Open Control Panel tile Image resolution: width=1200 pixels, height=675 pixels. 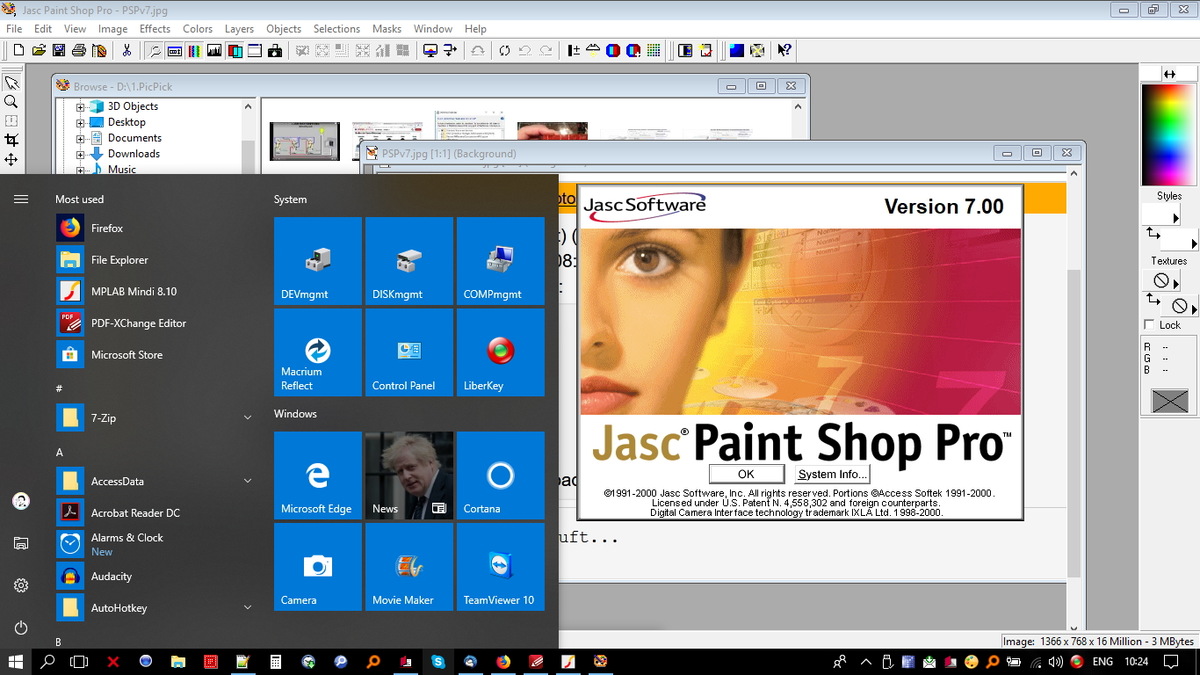point(409,352)
